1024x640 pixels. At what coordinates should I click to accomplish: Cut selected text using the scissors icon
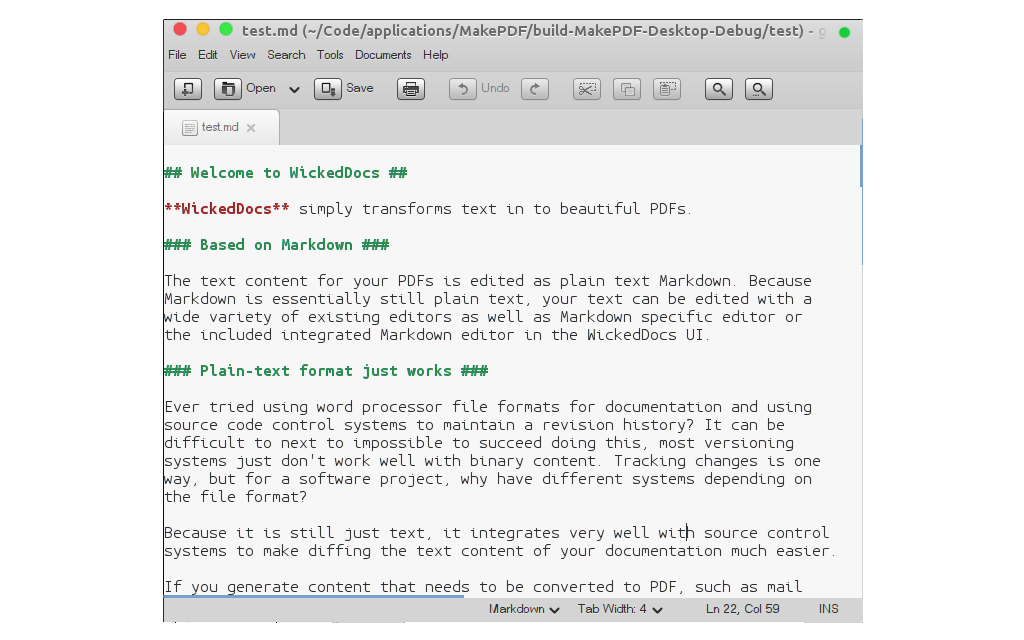click(x=586, y=89)
